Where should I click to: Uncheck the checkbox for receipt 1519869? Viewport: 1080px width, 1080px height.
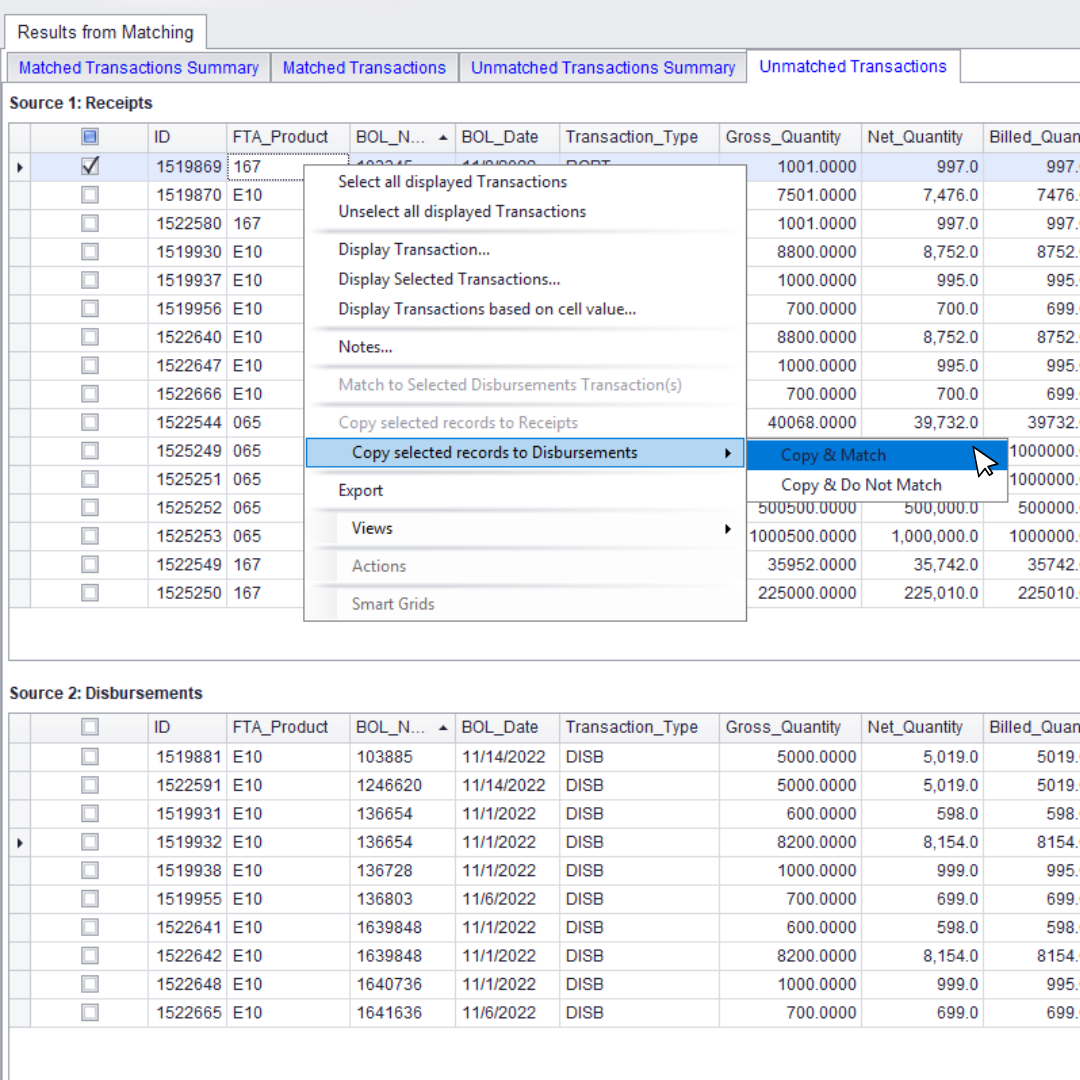(x=89, y=166)
